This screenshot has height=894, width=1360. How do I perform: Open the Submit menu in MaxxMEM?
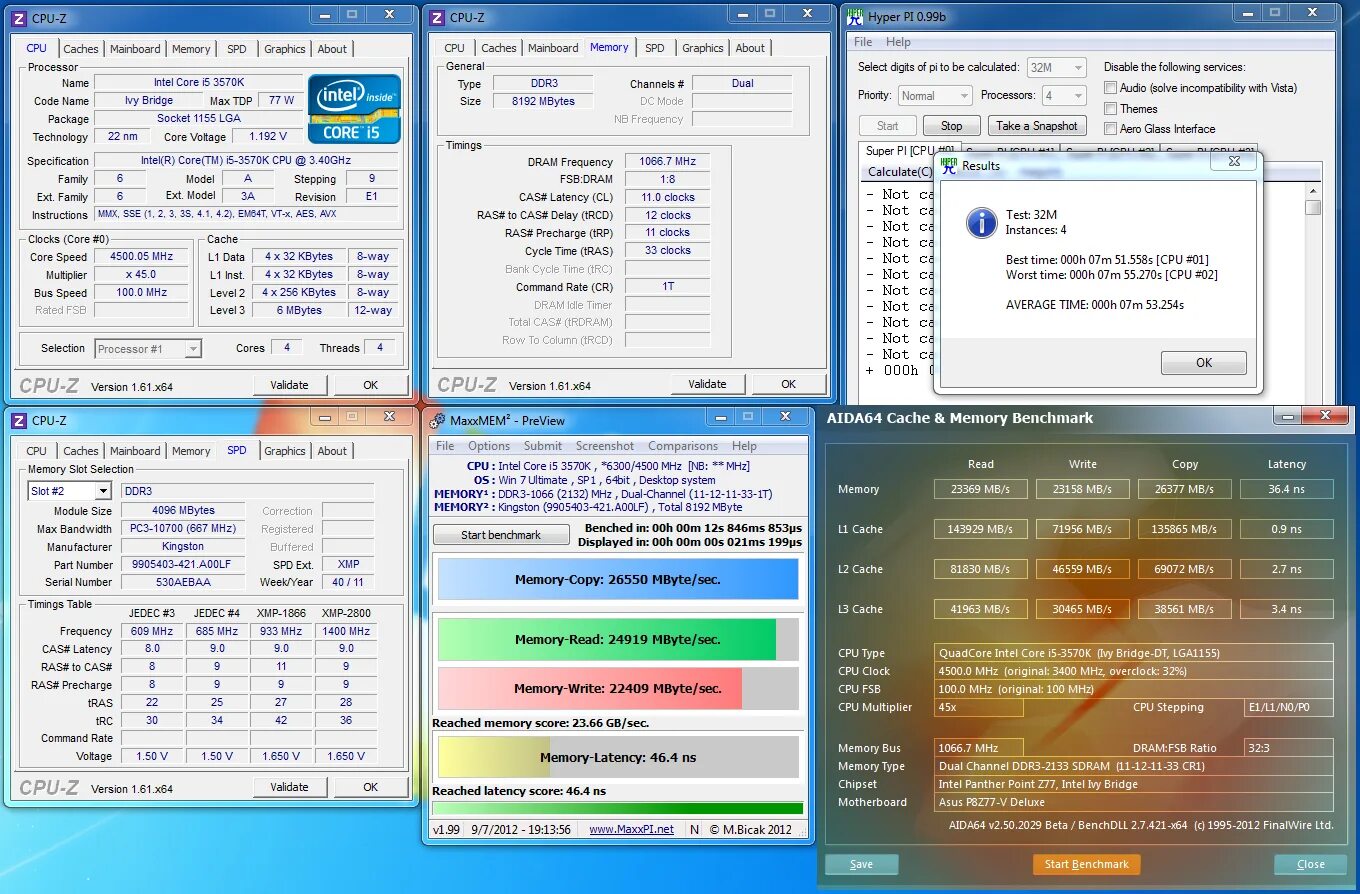pos(543,446)
